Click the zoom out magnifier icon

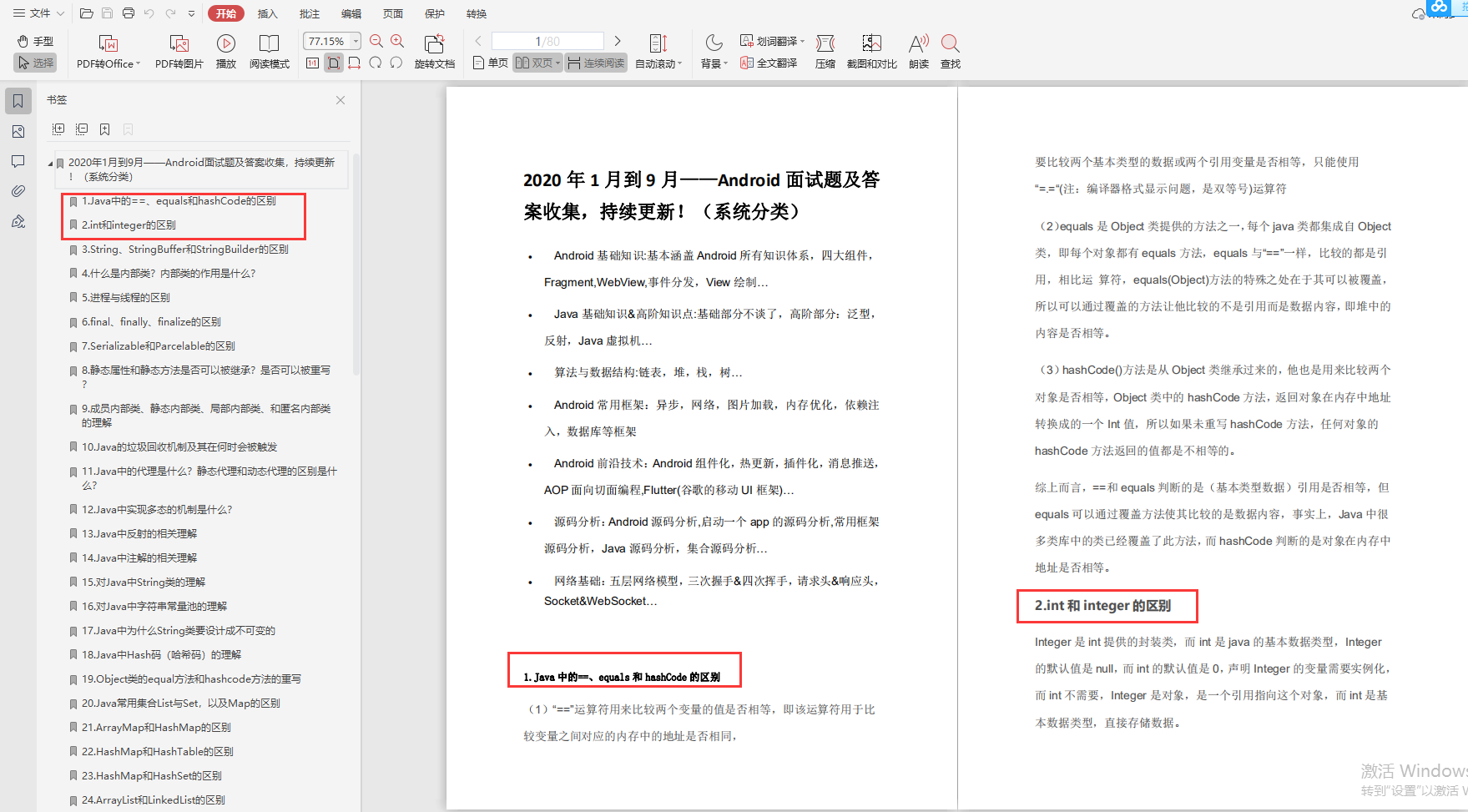(x=376, y=41)
